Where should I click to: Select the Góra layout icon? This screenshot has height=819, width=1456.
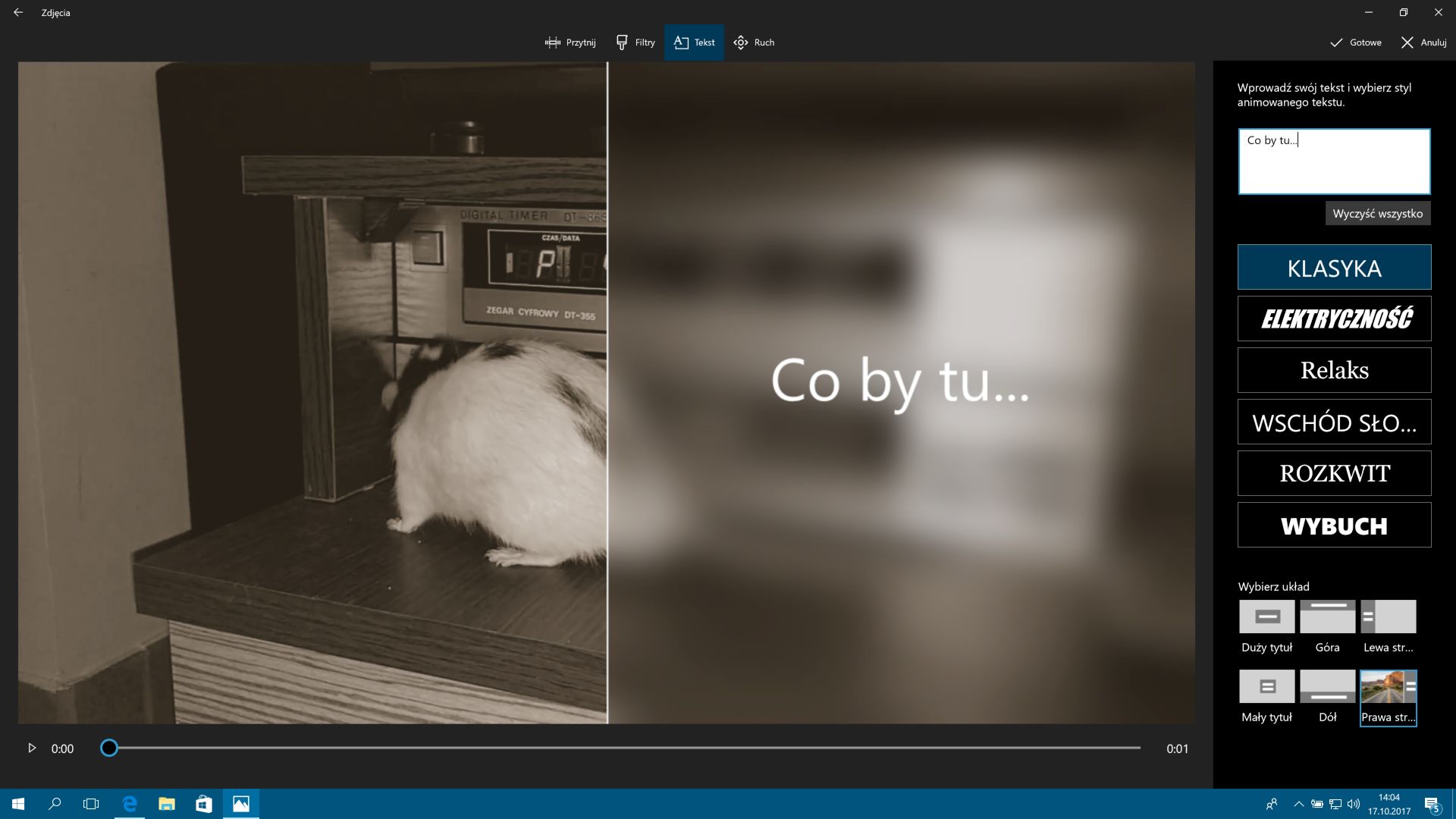coord(1327,617)
